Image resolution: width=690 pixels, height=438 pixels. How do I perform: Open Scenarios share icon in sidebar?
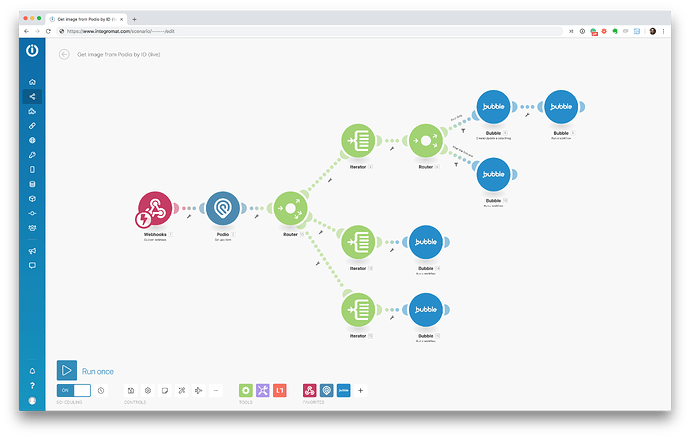(x=32, y=96)
